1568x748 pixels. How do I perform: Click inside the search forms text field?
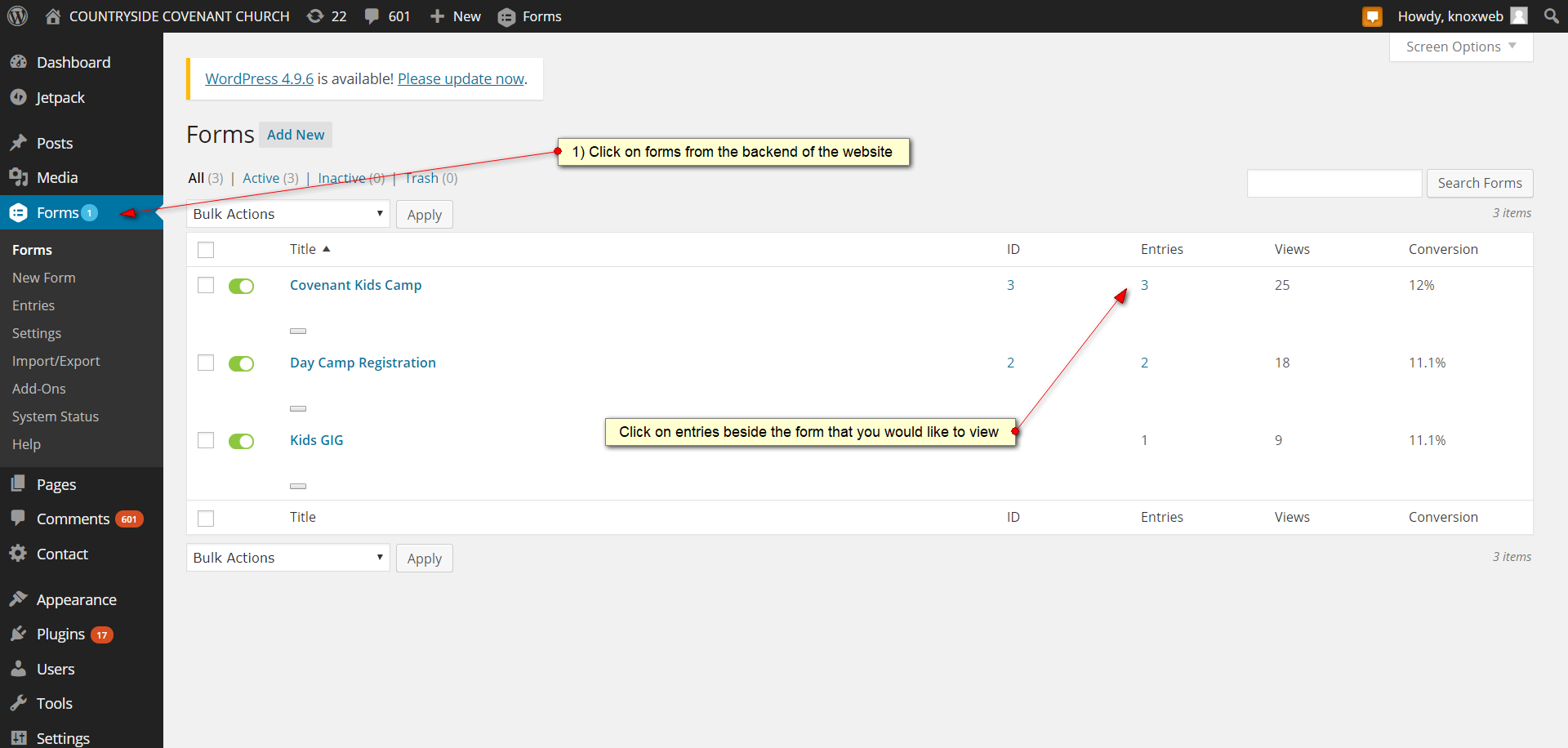(x=1334, y=183)
